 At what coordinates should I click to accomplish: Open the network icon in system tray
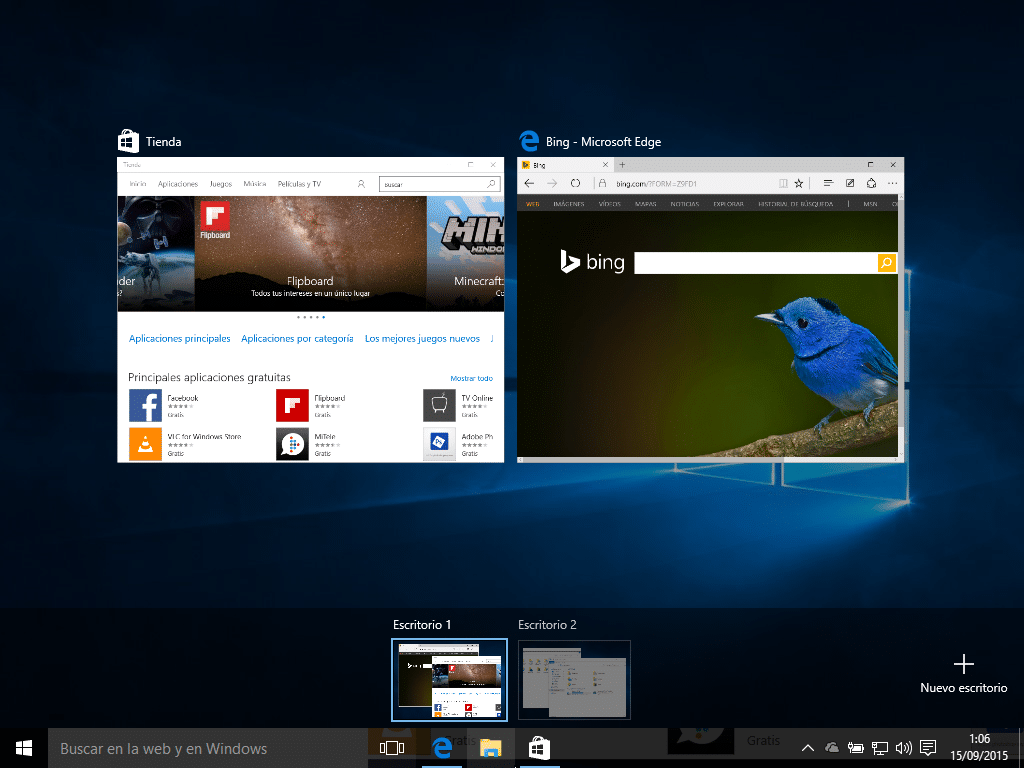[x=880, y=748]
